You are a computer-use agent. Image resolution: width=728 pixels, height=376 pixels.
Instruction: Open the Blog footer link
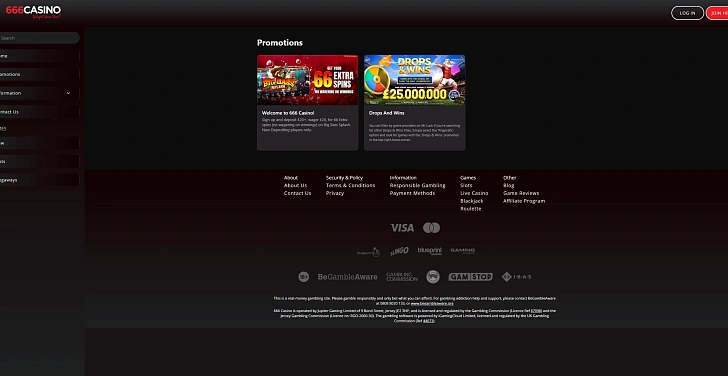pos(508,186)
